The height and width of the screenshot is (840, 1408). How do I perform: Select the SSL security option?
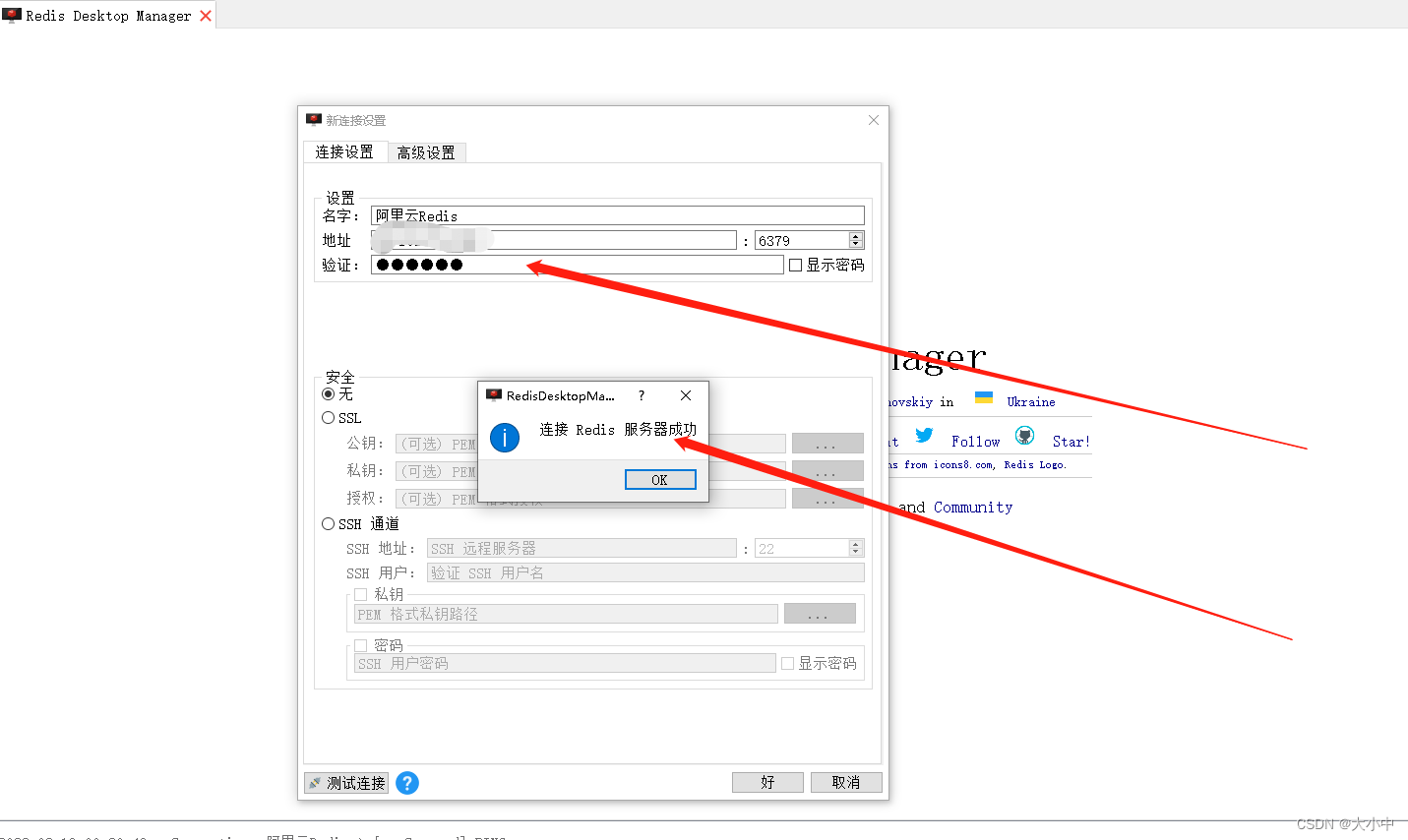pos(326,417)
